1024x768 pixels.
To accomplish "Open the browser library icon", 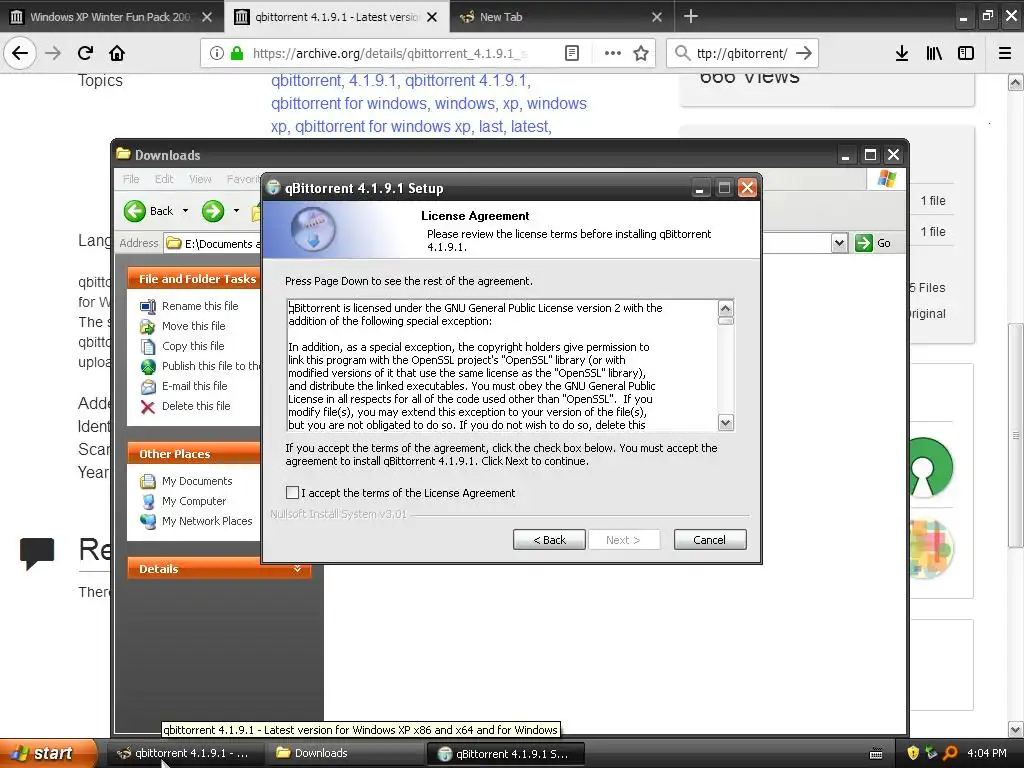I will coord(934,53).
